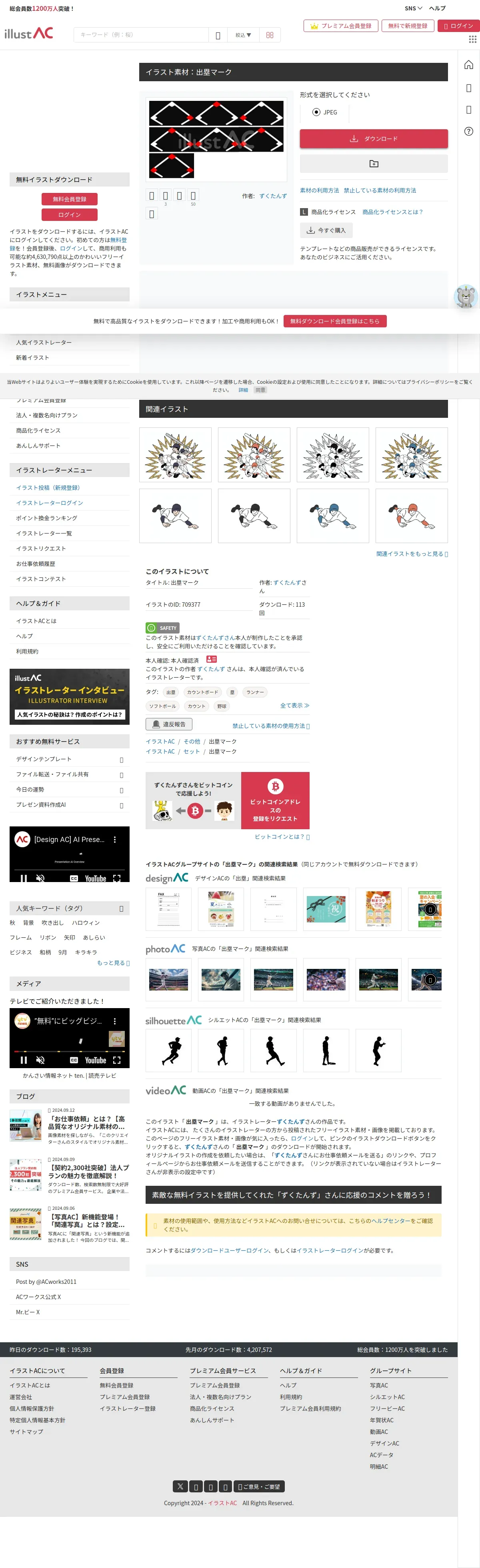Click the videoAC logo in the group results
This screenshot has width=480, height=1568.
coord(166,1090)
